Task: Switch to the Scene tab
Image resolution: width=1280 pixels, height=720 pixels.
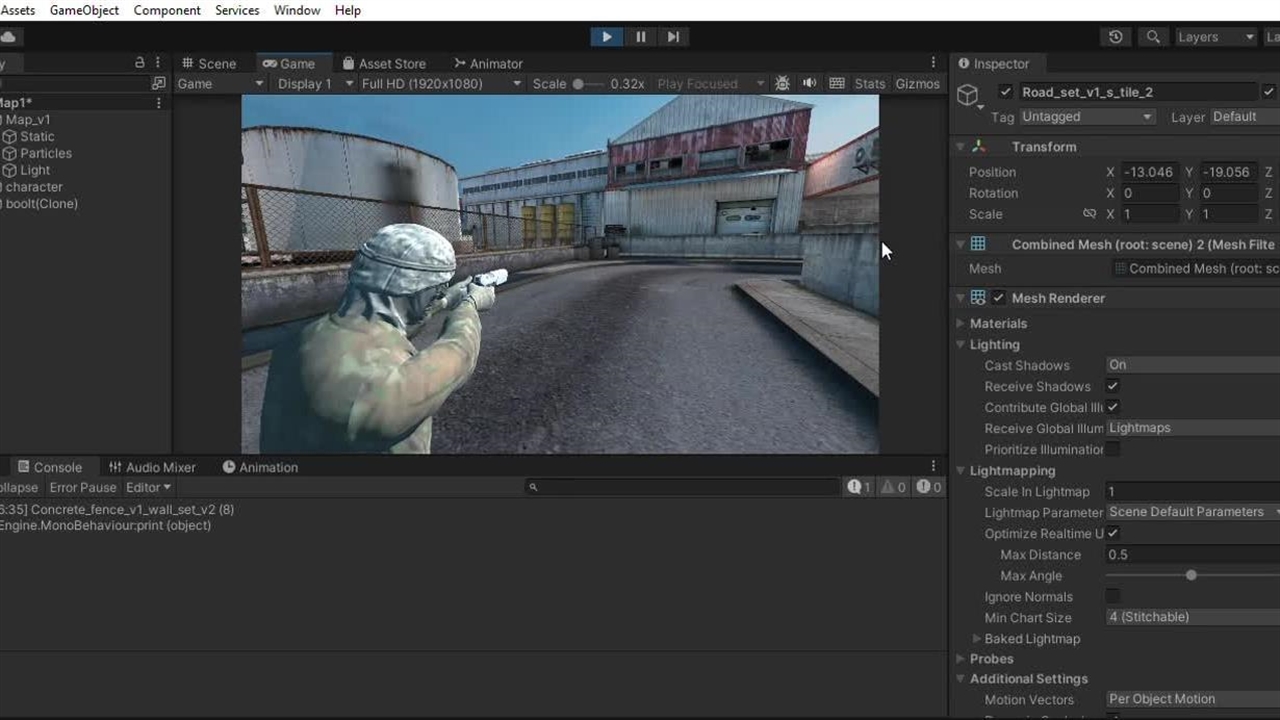Action: point(209,63)
